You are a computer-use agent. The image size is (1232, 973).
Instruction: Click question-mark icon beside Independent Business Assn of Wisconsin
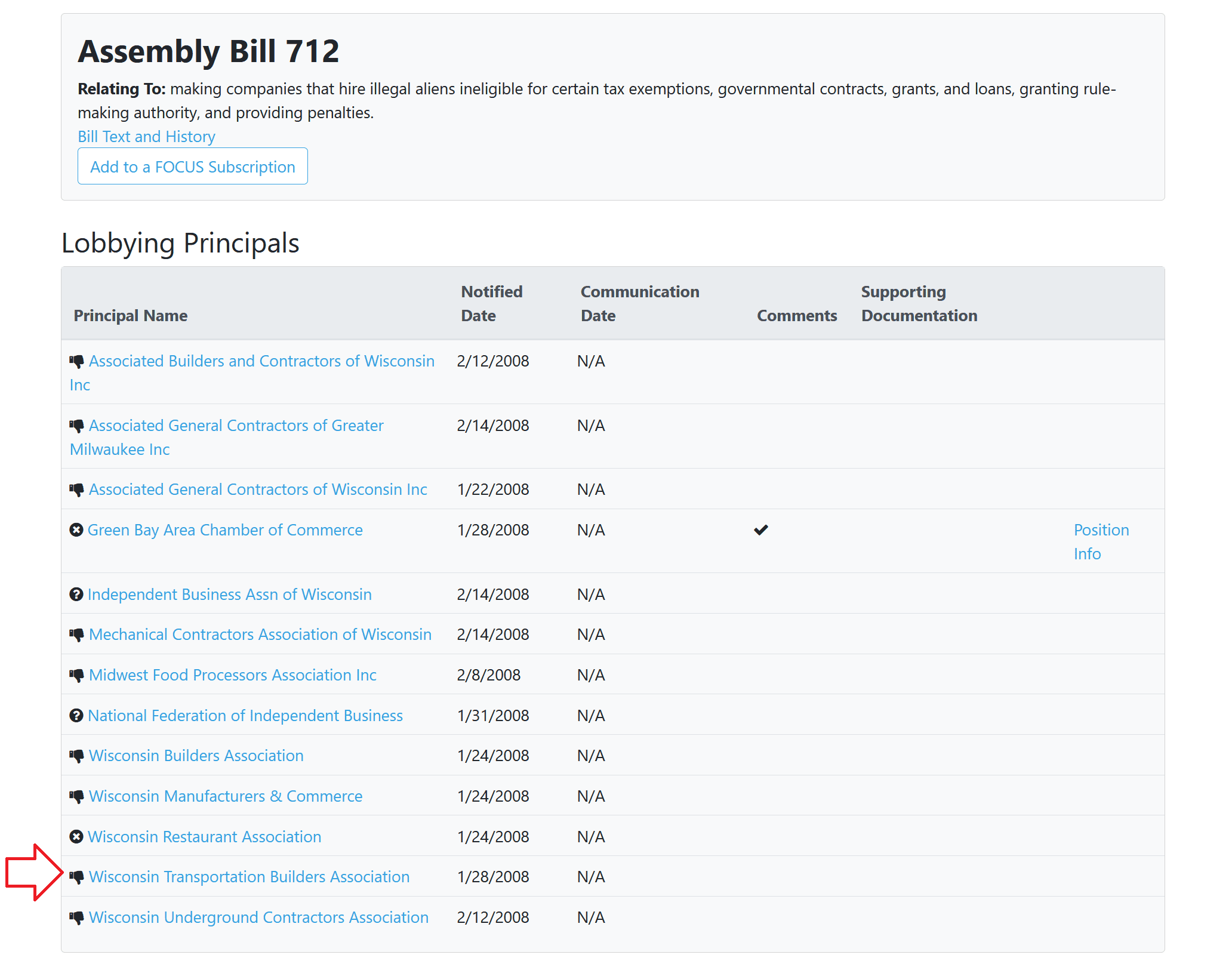point(76,595)
